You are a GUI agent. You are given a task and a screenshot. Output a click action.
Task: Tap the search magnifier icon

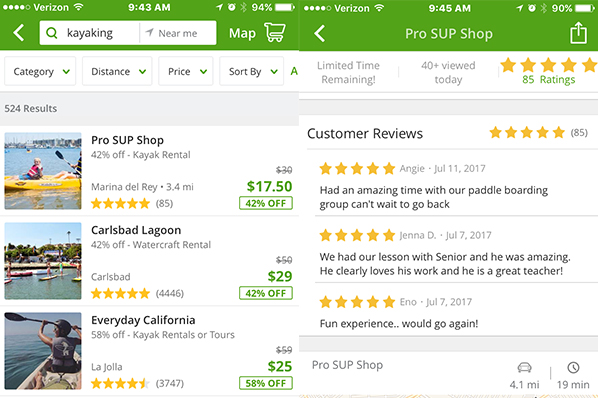51,33
